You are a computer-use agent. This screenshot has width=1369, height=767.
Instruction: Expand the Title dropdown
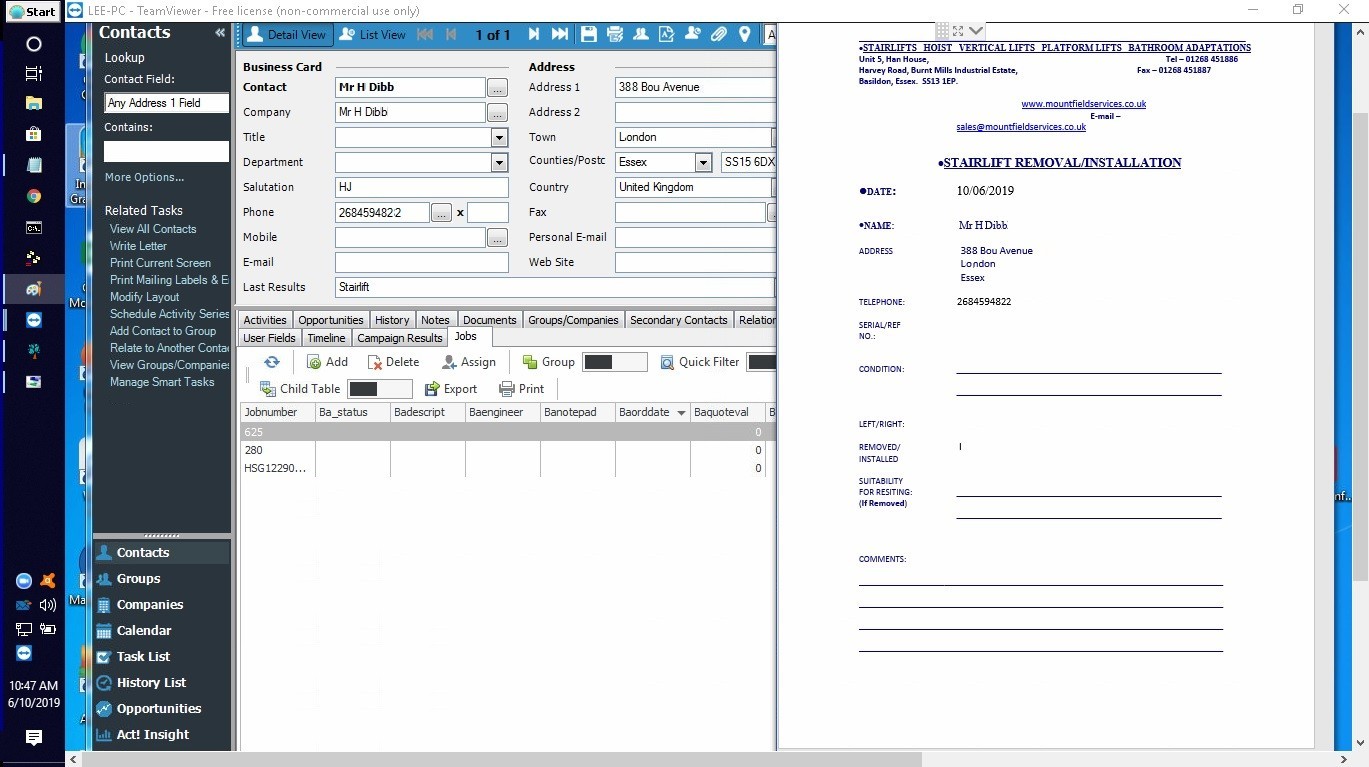pyautogui.click(x=499, y=138)
